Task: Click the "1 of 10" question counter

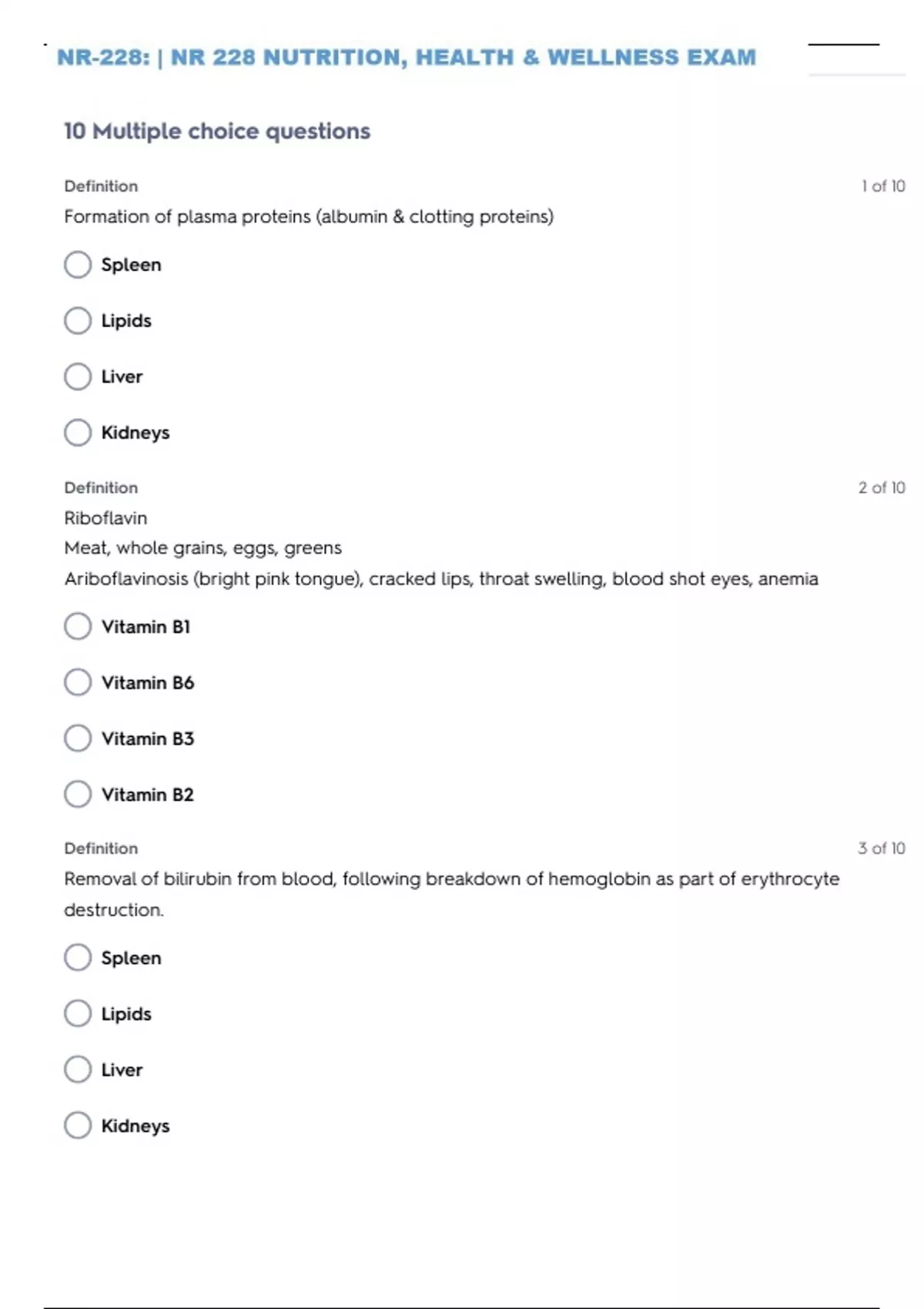Action: [882, 186]
